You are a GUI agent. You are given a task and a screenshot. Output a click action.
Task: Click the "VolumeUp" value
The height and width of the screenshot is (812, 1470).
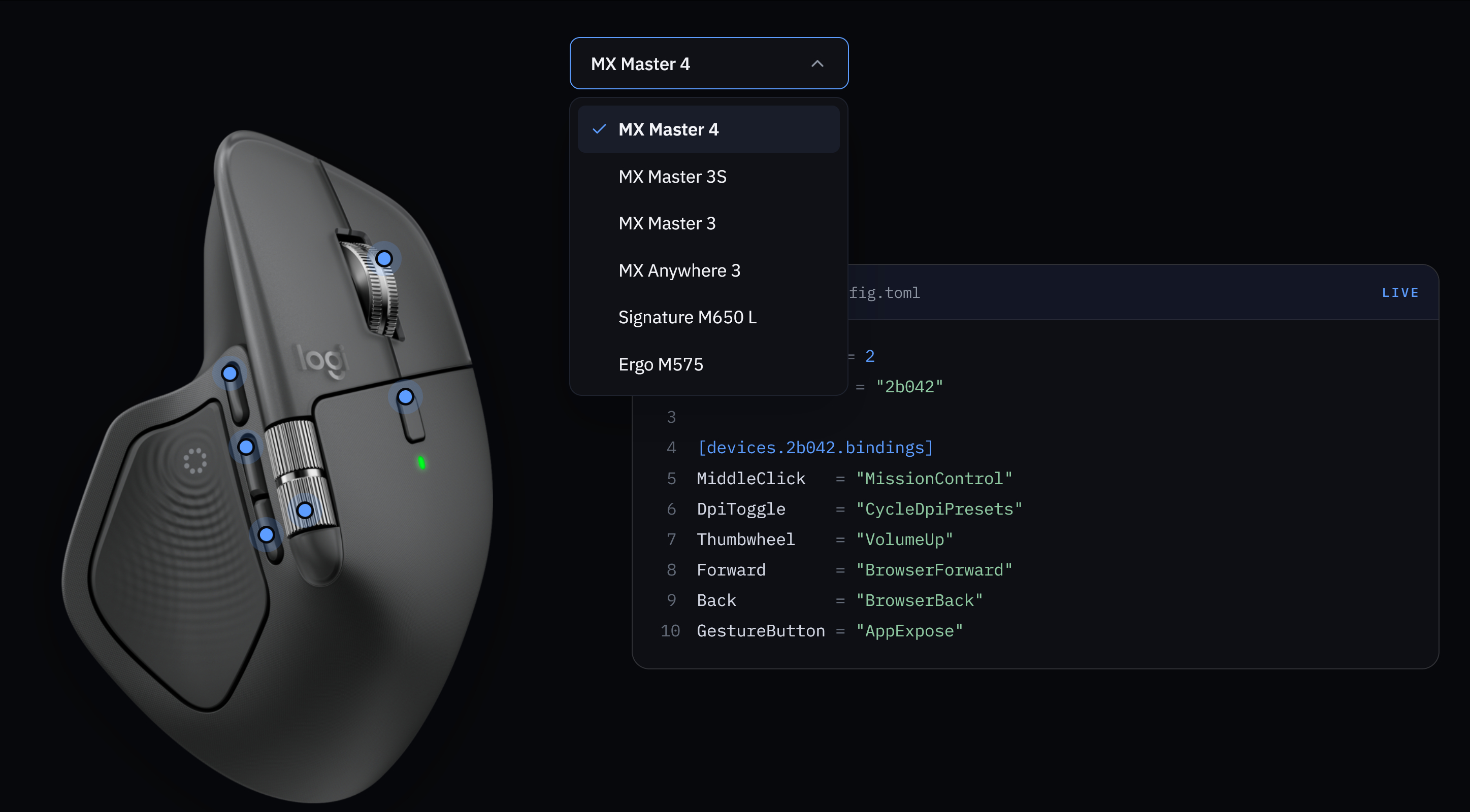click(x=904, y=539)
